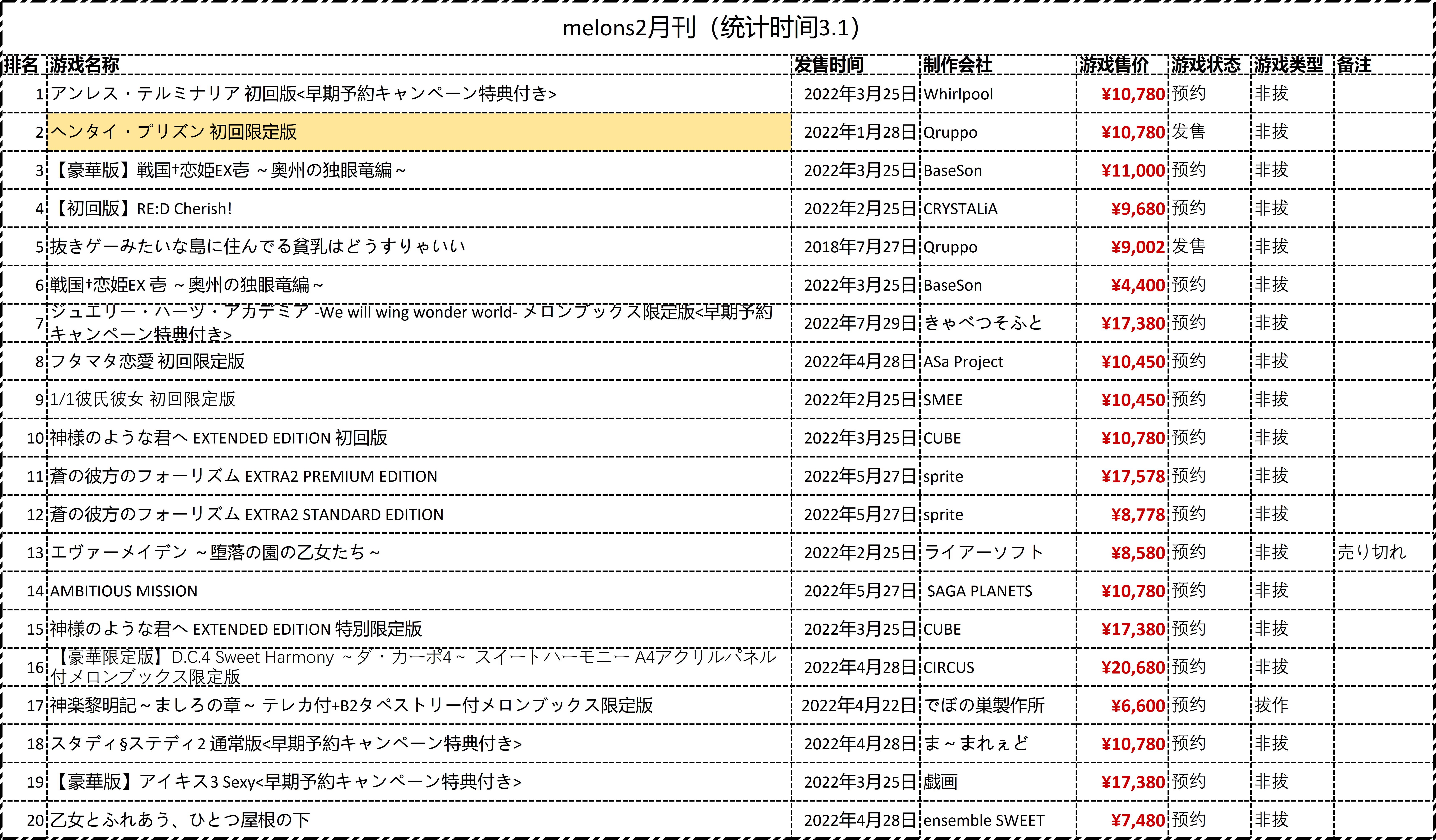
Task: Click the ¥9,680 price cell
Action: click(x=1122, y=208)
